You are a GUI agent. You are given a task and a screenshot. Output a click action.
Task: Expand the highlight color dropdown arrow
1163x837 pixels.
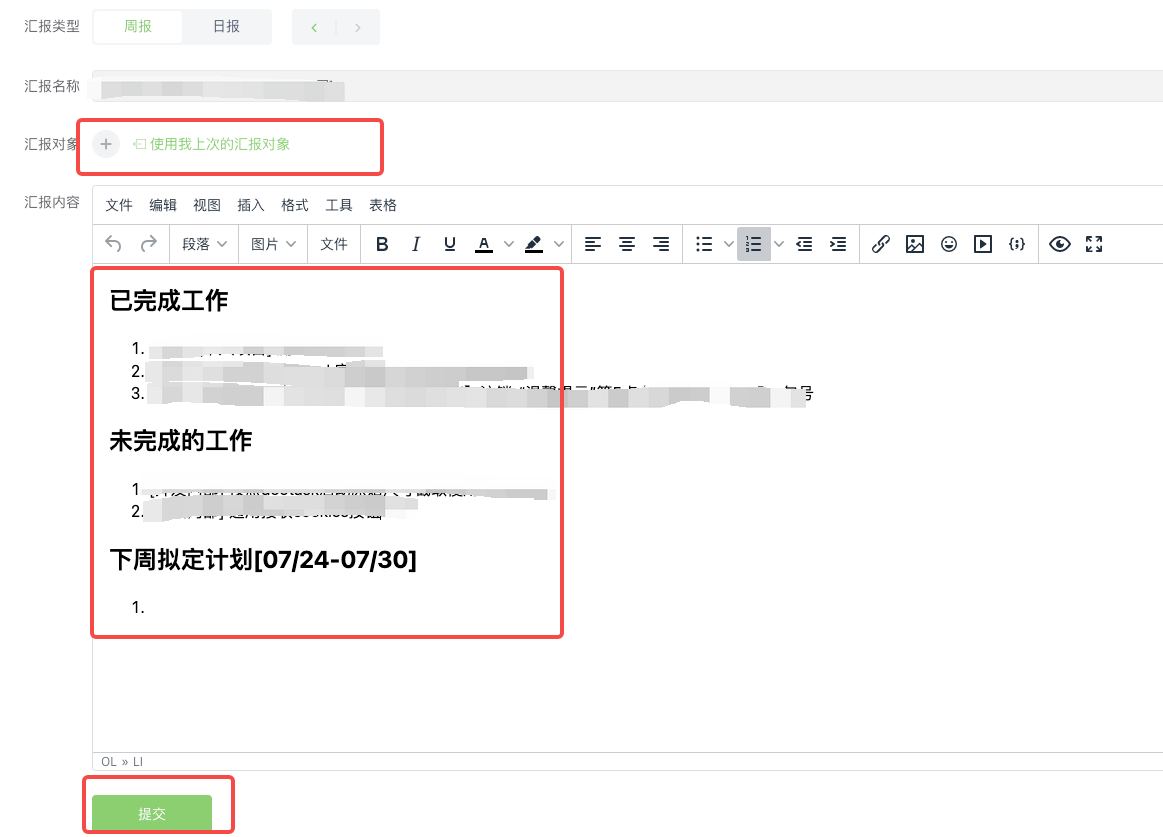coord(558,243)
